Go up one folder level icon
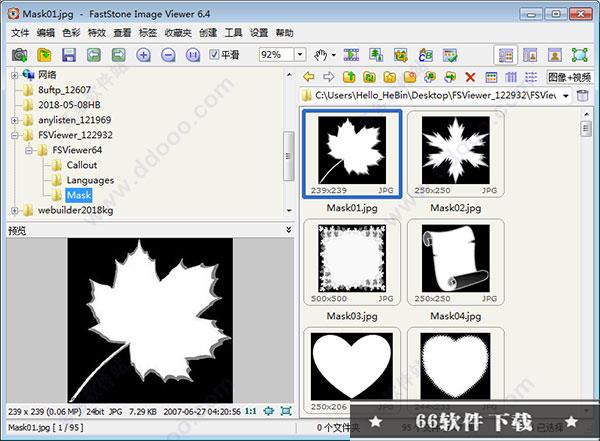Image resolution: width=600 pixels, height=441 pixels. pos(349,77)
